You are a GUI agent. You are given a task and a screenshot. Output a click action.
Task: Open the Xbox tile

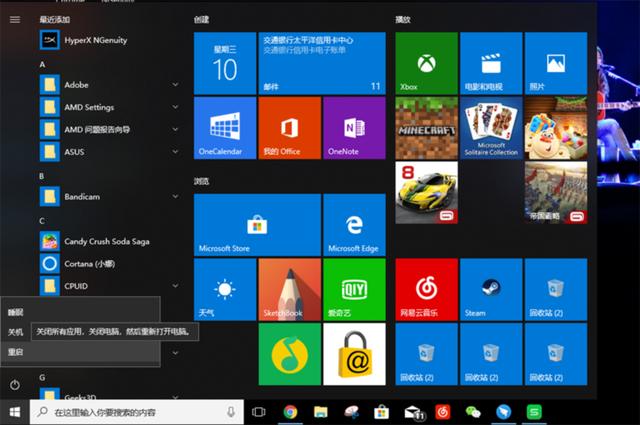(x=426, y=63)
